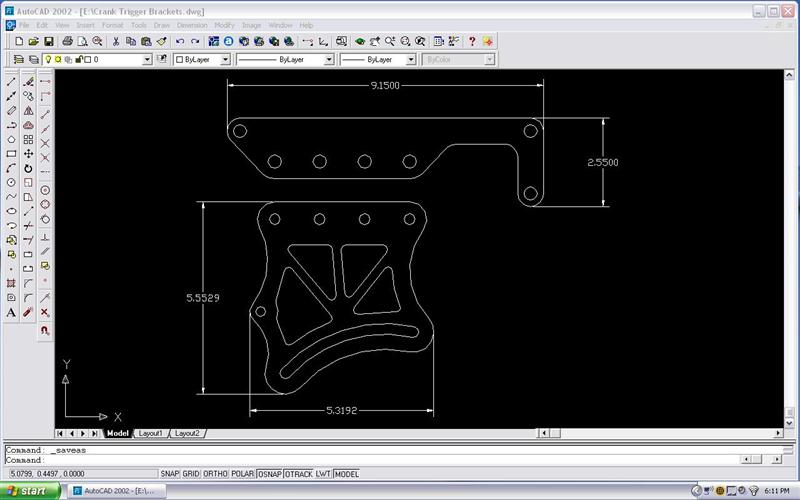Select the Rectangle draw tool
This screenshot has width=800, height=500.
(11, 153)
